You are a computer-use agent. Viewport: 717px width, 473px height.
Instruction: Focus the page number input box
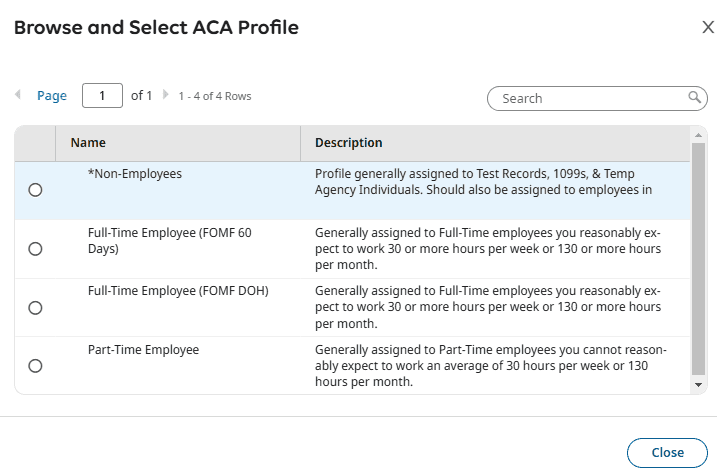102,96
